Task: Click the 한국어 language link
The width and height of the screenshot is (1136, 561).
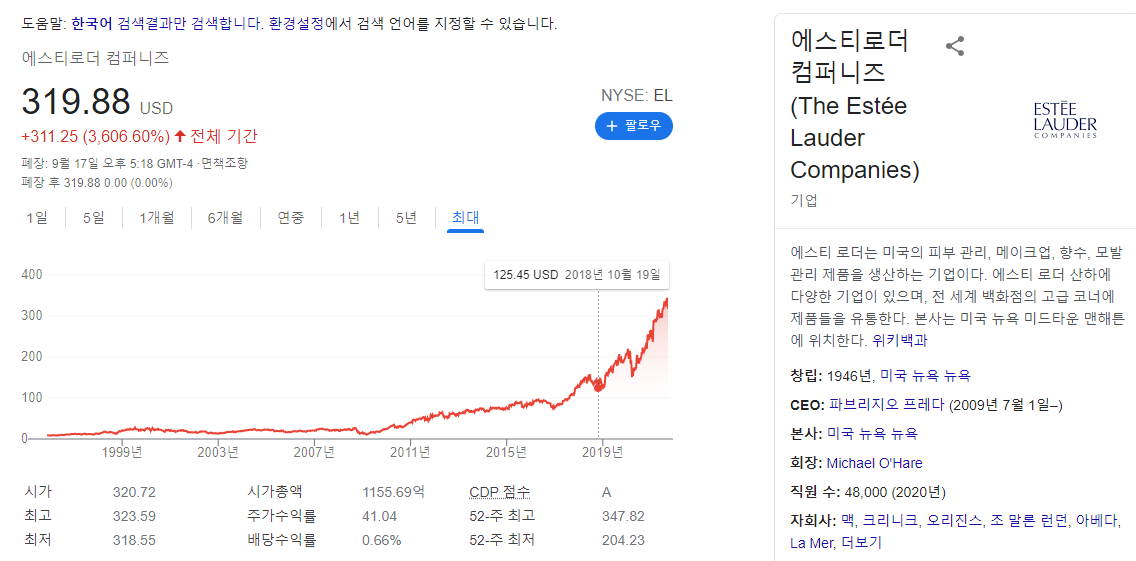Action: pos(92,23)
